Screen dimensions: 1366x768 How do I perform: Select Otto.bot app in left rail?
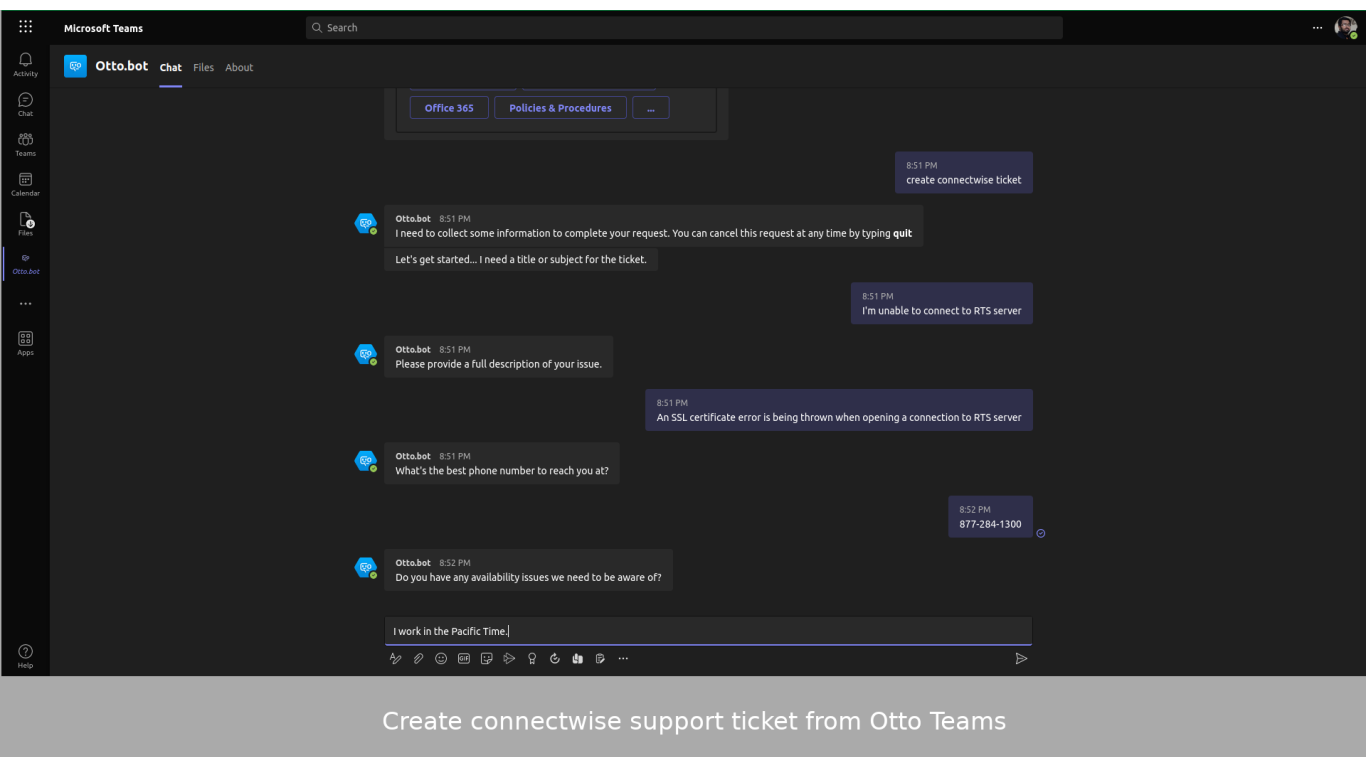[25, 263]
